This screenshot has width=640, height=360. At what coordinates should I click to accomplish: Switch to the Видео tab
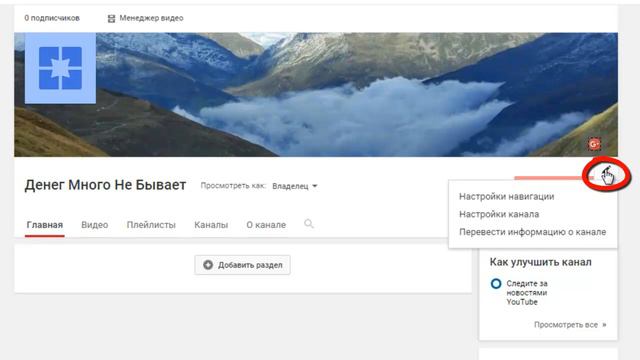(95, 225)
